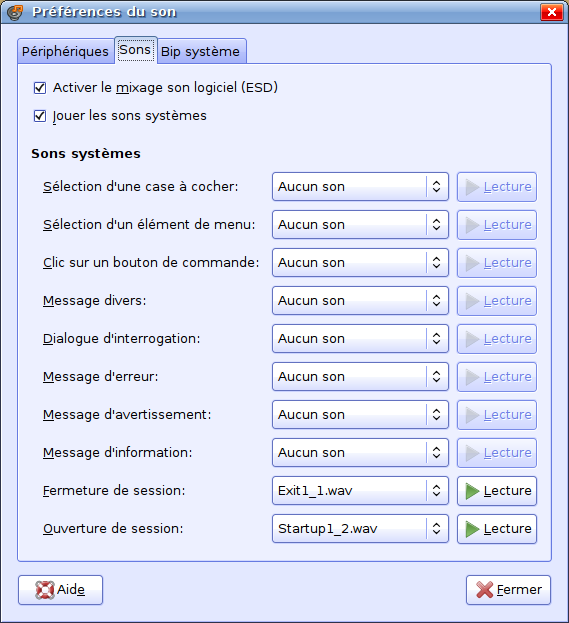
Task: Click the lifebuoy Aide help button
Action: 60,590
